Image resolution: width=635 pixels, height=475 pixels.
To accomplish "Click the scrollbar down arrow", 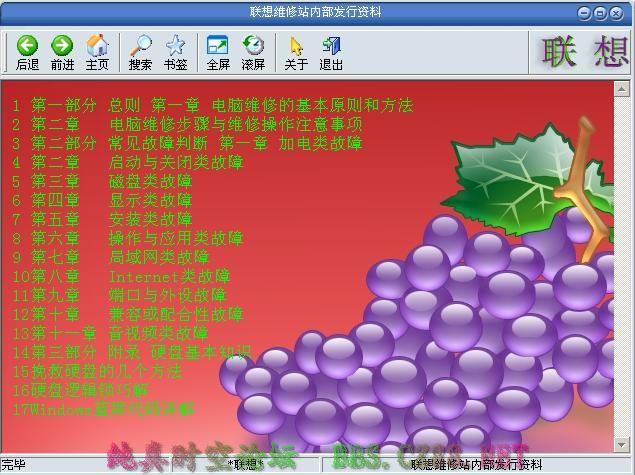I will click(x=621, y=445).
